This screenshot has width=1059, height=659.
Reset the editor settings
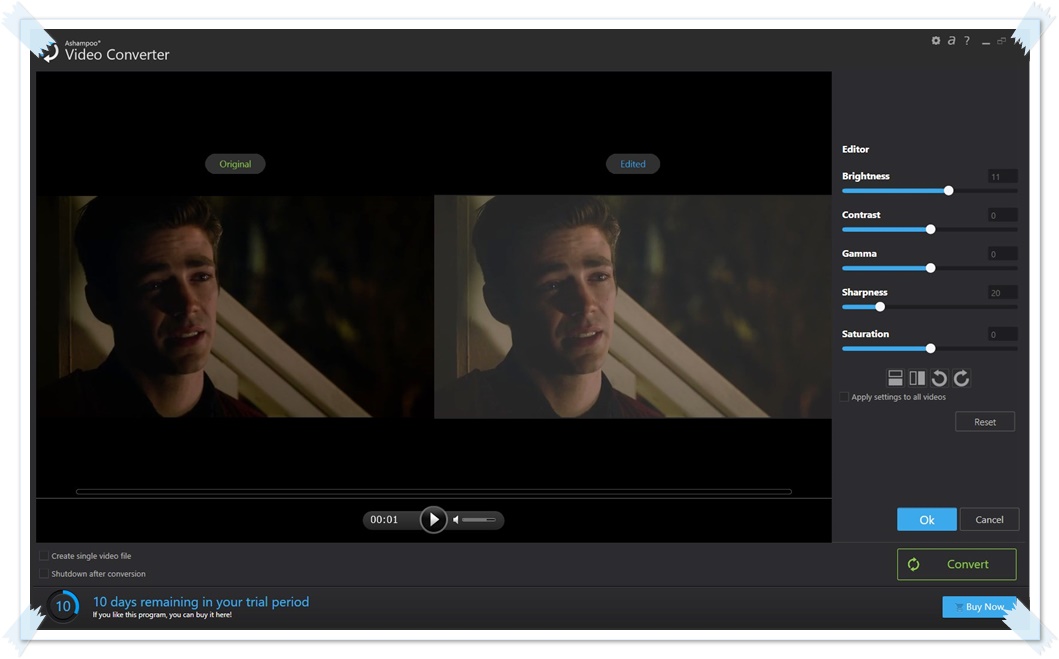pos(985,422)
